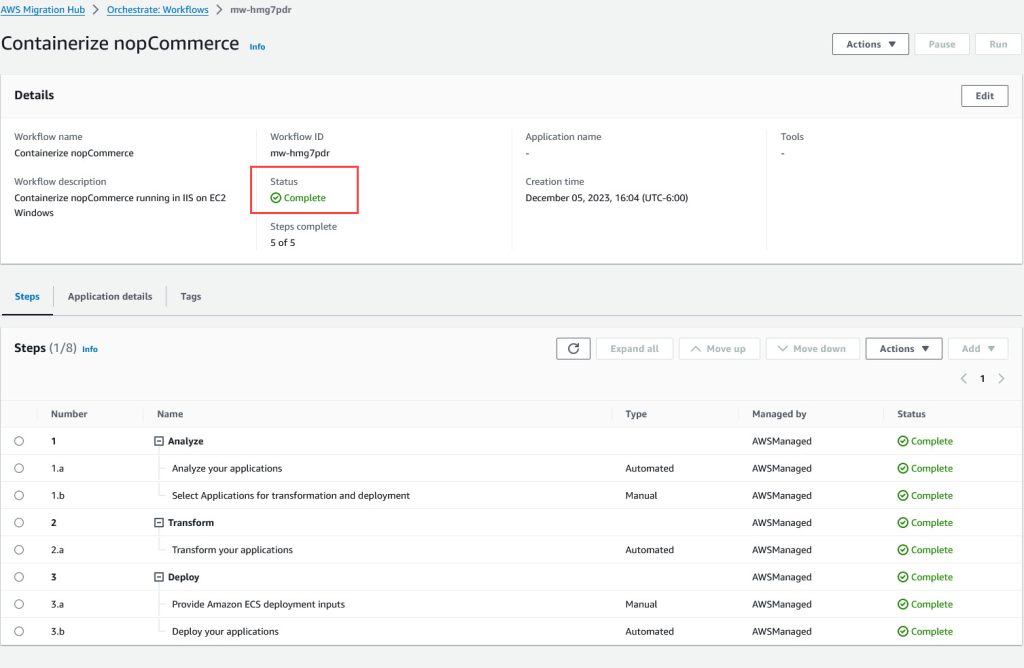The image size is (1024, 668).
Task: Click page number 1 in steps pagination
Action: click(x=982, y=379)
